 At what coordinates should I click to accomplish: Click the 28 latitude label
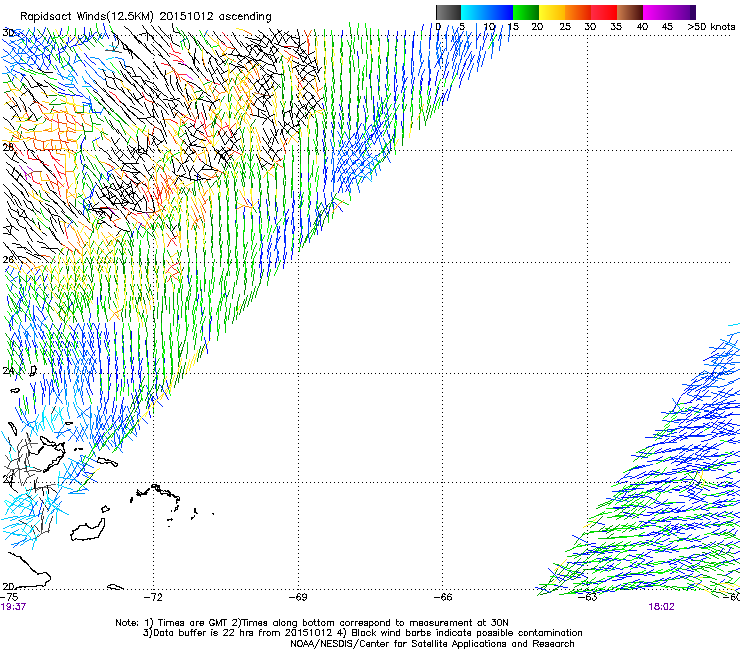[8, 147]
